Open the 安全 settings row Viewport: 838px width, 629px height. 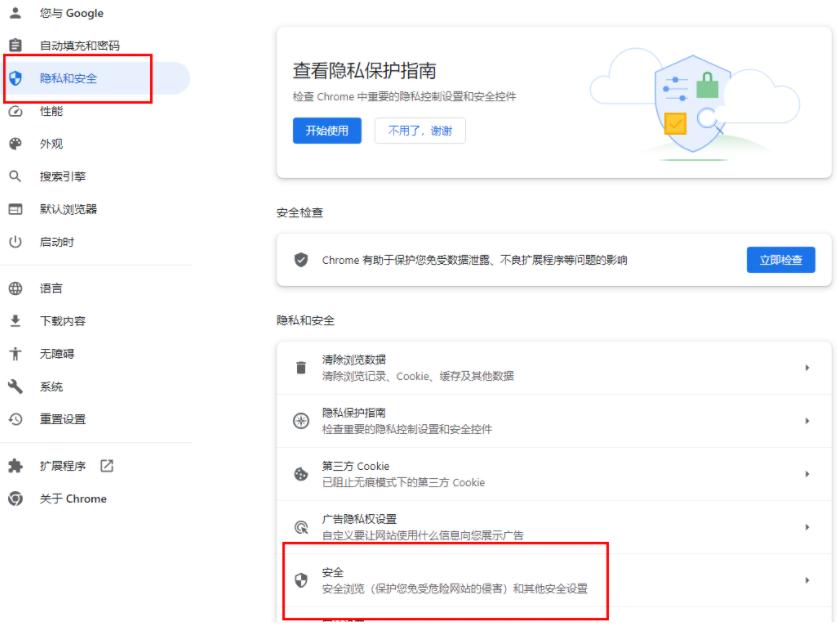pos(554,580)
